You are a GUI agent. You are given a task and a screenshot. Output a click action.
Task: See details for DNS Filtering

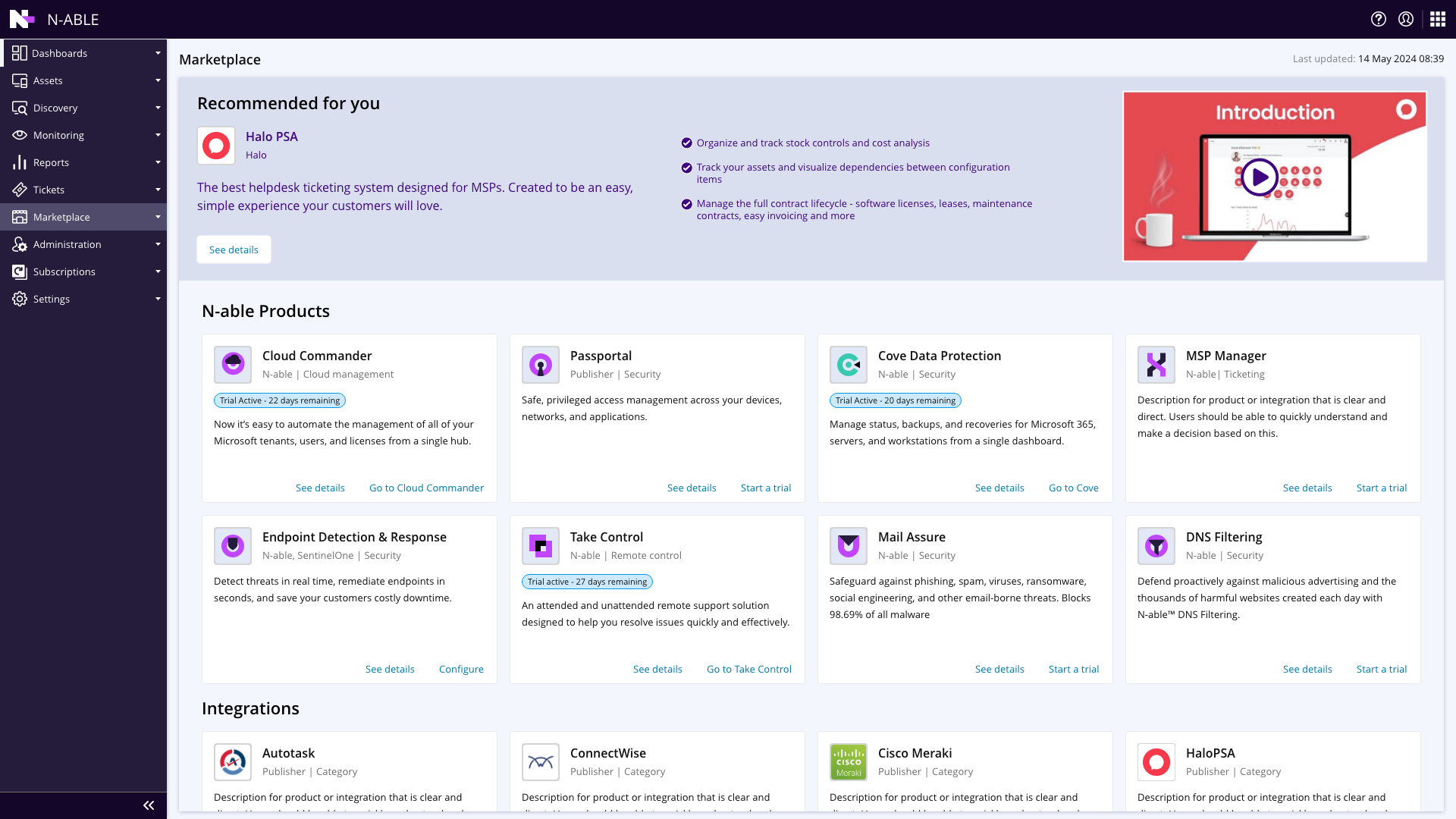pos(1307,669)
